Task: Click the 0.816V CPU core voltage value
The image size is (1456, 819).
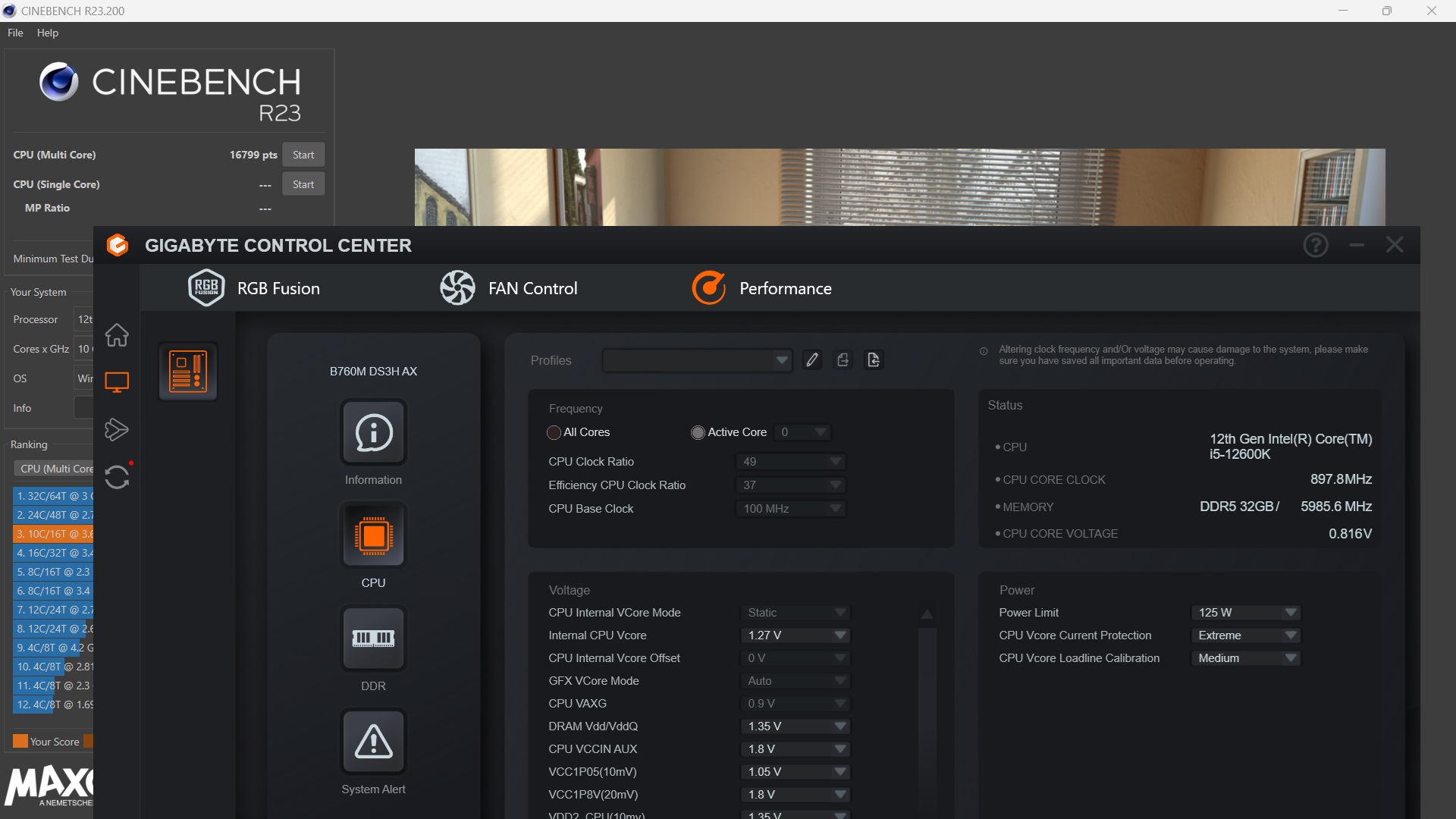Action: tap(1350, 534)
